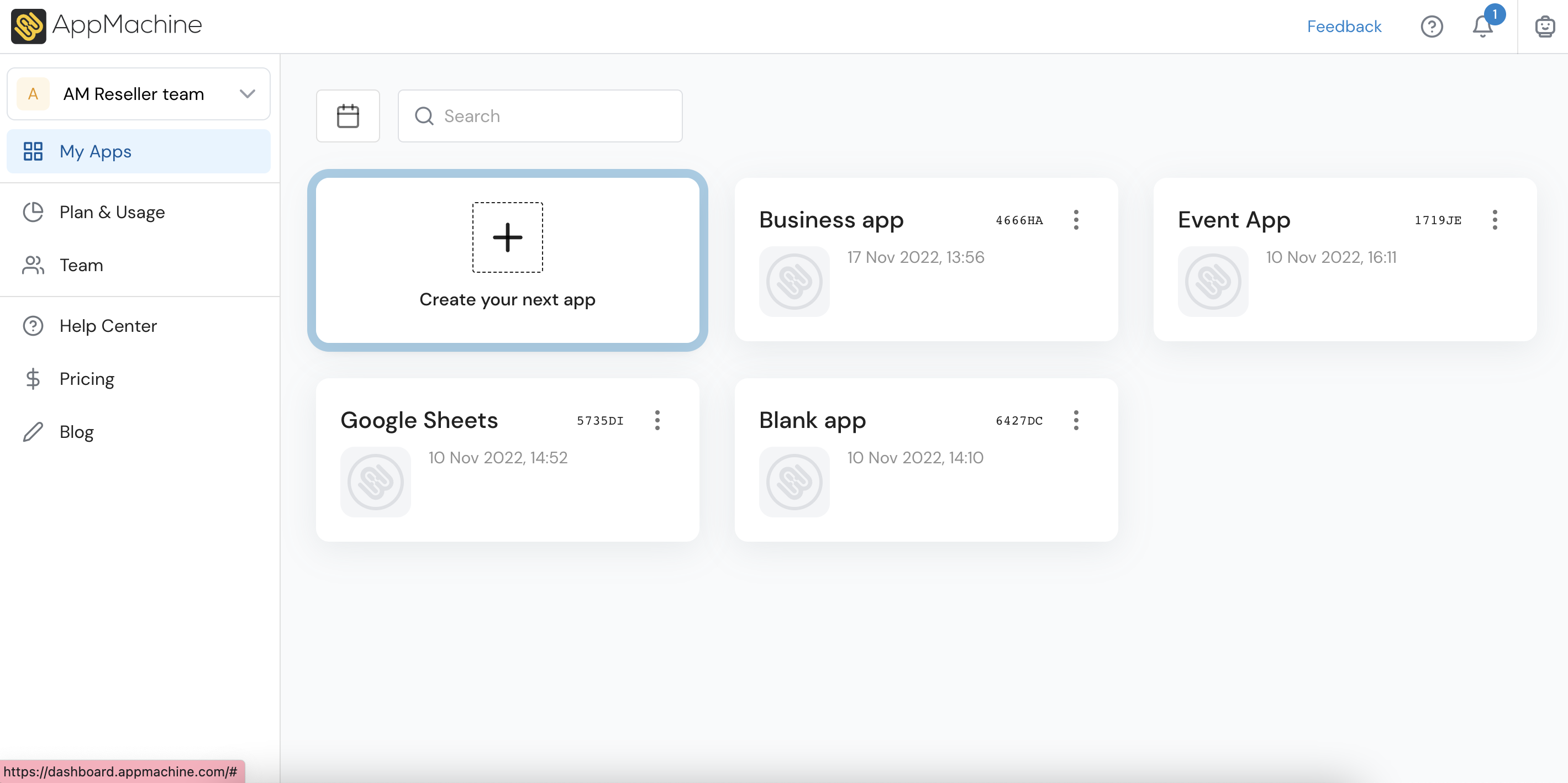Image resolution: width=1568 pixels, height=783 pixels.
Task: Visit the Blog from sidebar
Action: (76, 431)
